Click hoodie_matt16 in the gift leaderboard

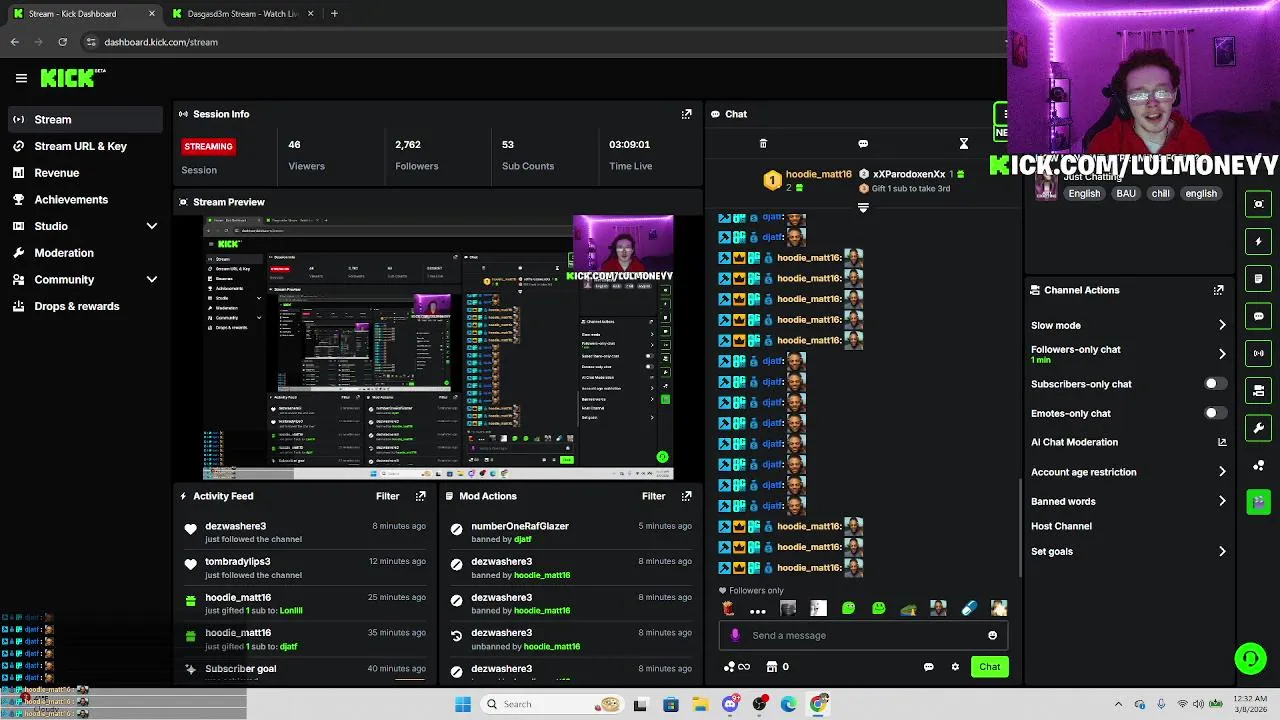click(818, 174)
